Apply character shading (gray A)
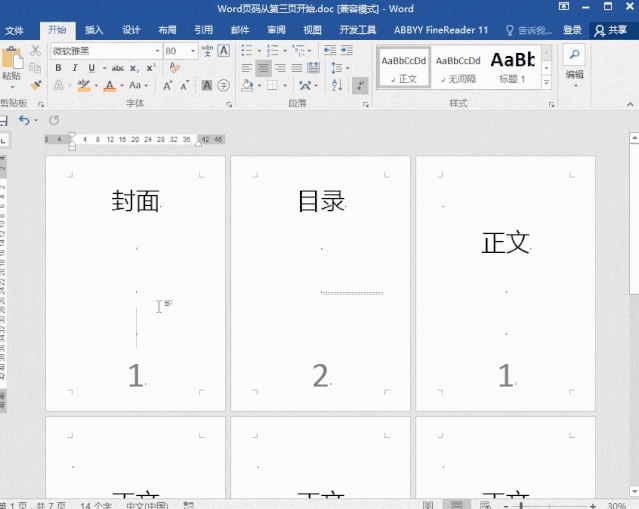 click(207, 85)
